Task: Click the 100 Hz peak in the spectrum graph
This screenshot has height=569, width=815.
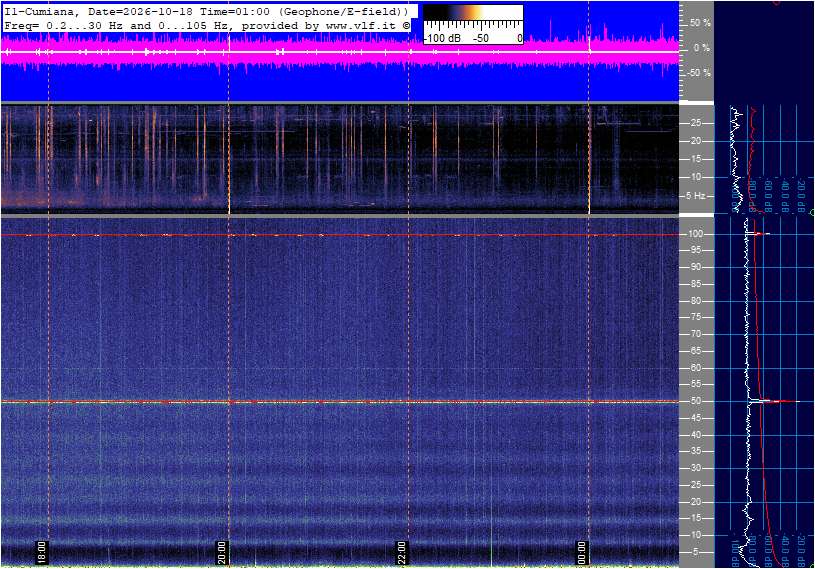Action: [x=758, y=234]
